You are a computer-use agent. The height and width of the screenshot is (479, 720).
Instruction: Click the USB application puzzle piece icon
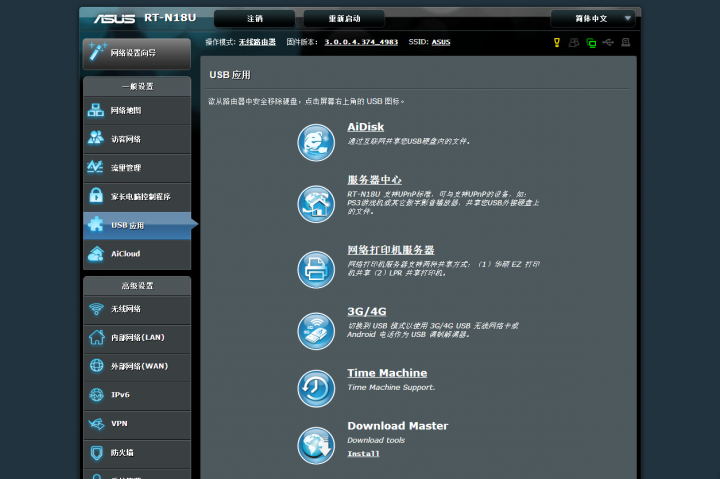pyautogui.click(x=96, y=225)
